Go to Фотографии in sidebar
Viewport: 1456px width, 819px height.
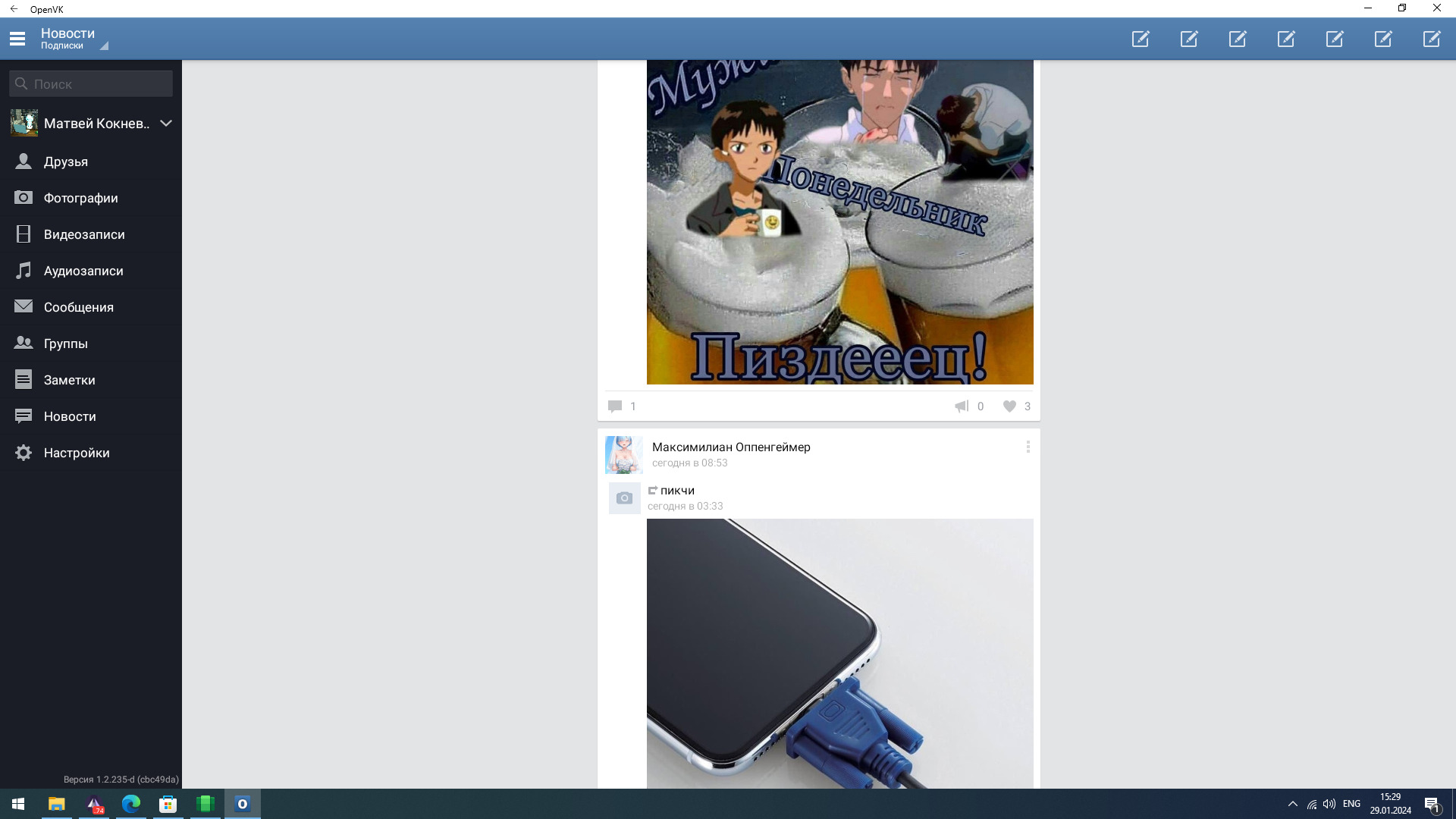(80, 198)
